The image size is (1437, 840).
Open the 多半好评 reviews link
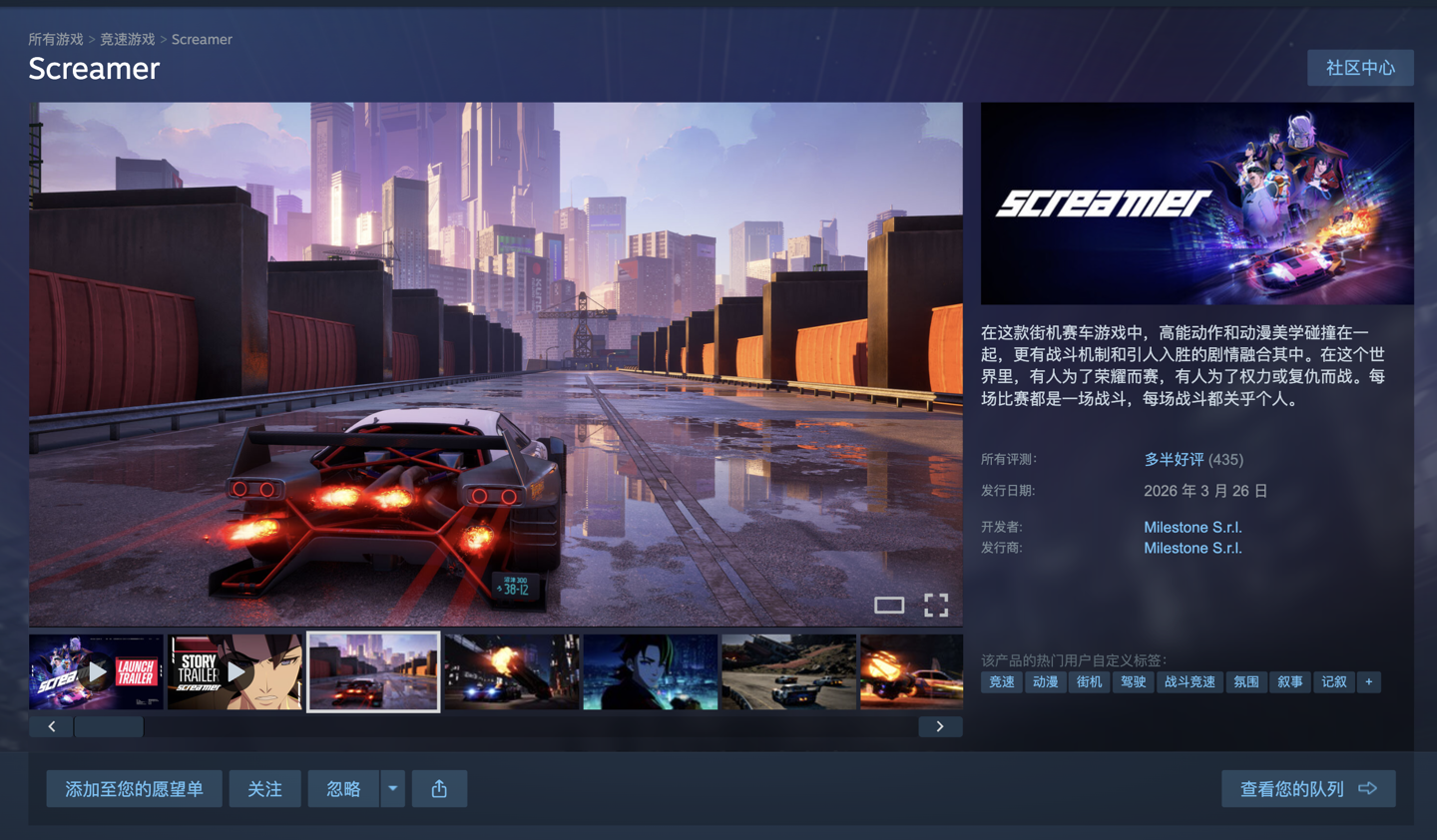[1174, 460]
